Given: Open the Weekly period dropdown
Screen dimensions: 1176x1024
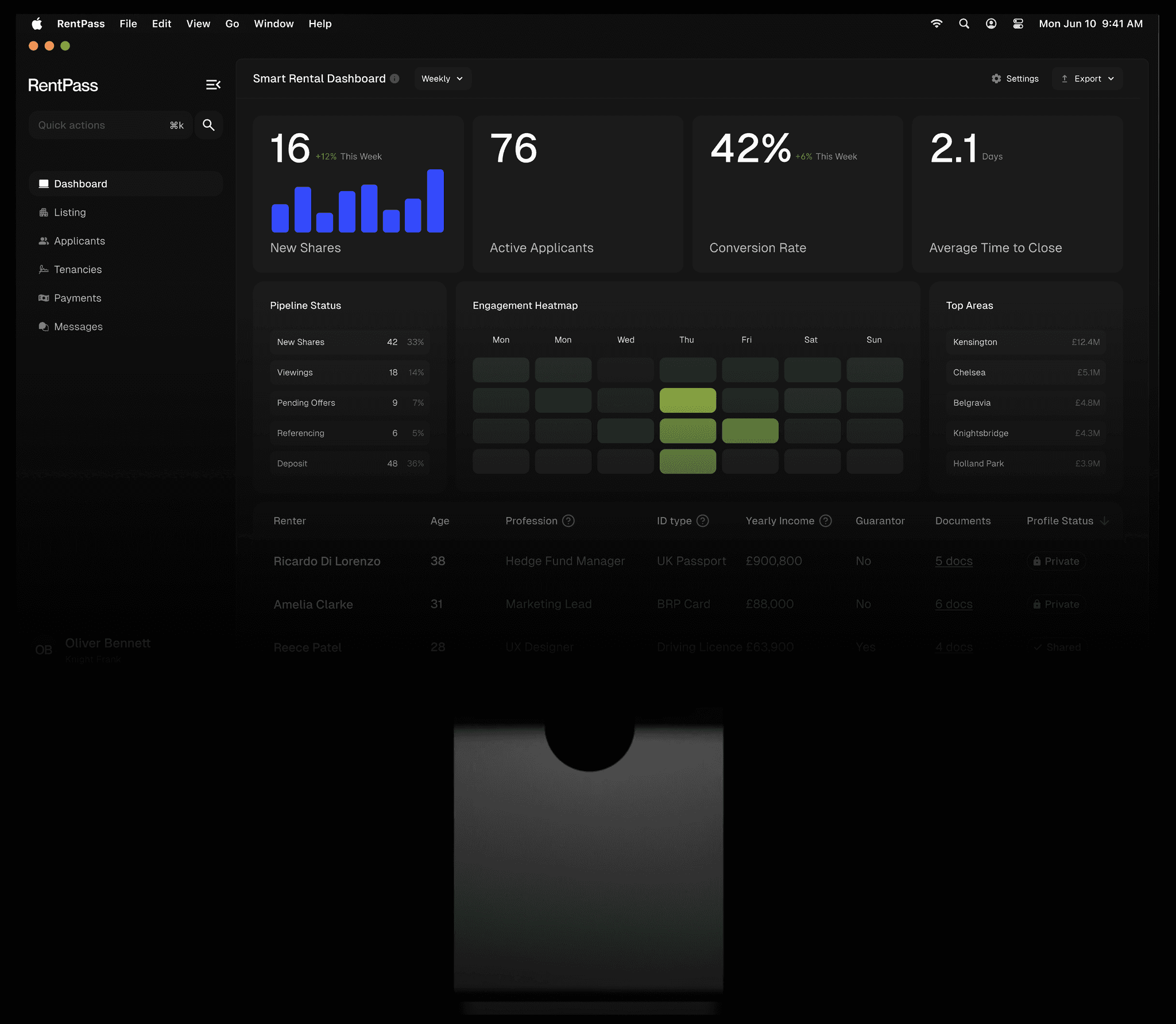Looking at the screenshot, I should (442, 79).
